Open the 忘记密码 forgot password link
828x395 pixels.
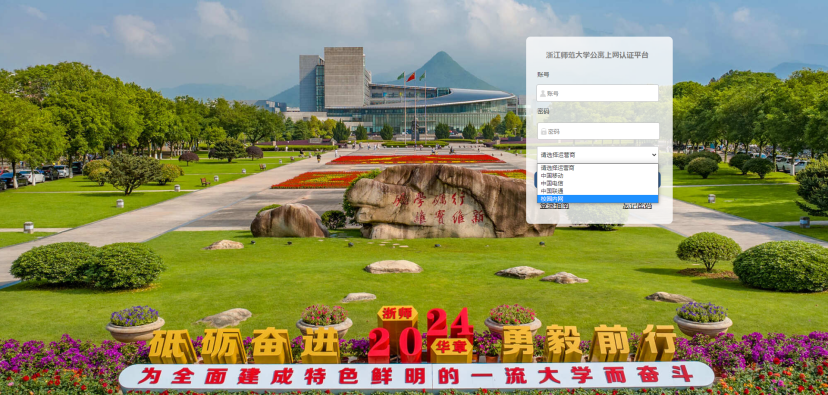(637, 206)
